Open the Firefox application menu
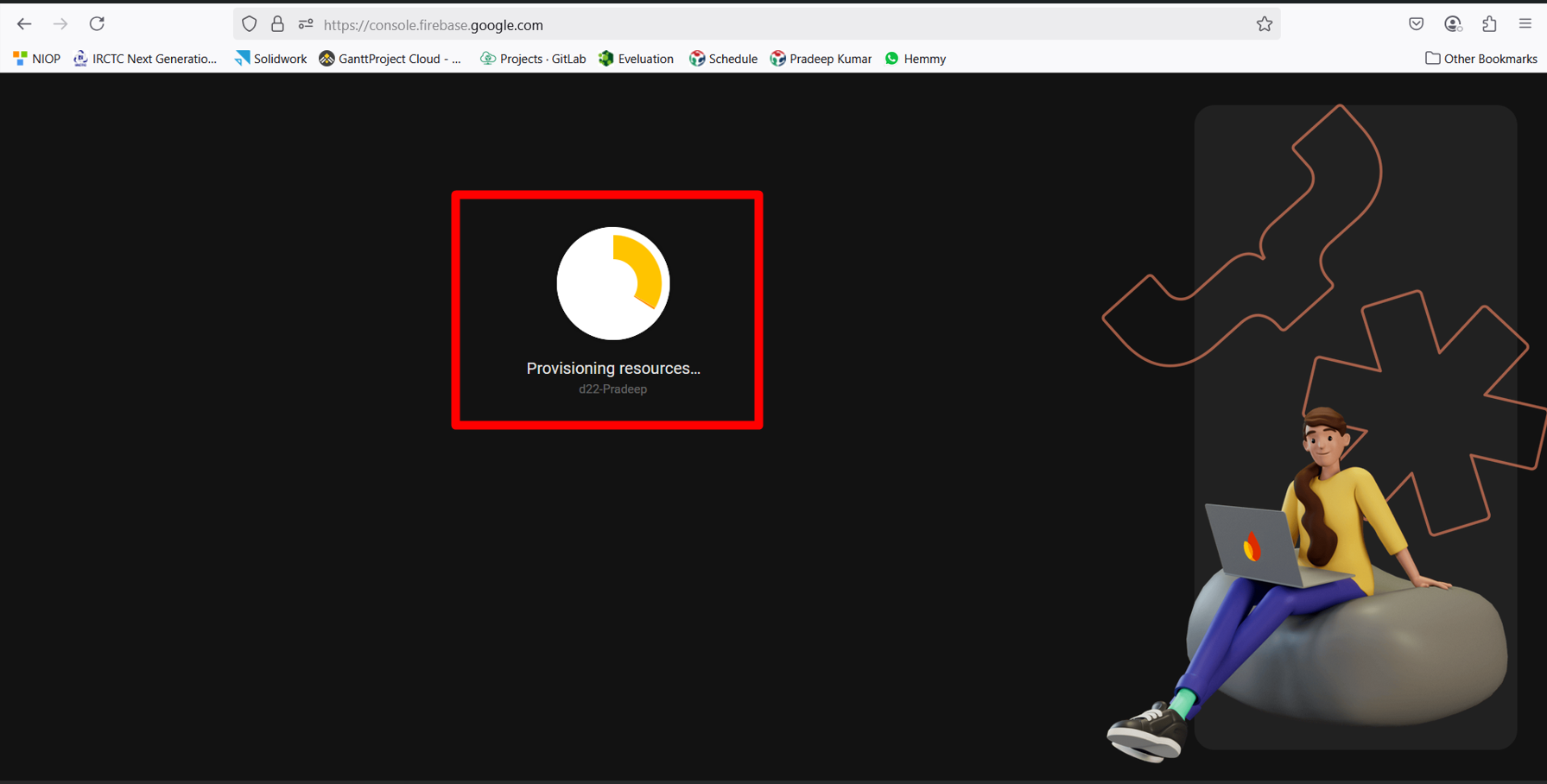This screenshot has width=1547, height=784. [1525, 24]
